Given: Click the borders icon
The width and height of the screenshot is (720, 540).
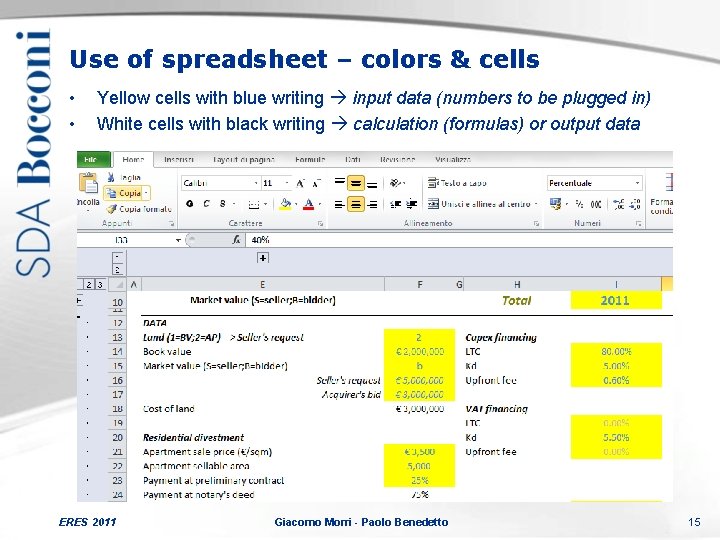Looking at the screenshot, I should click(x=253, y=204).
